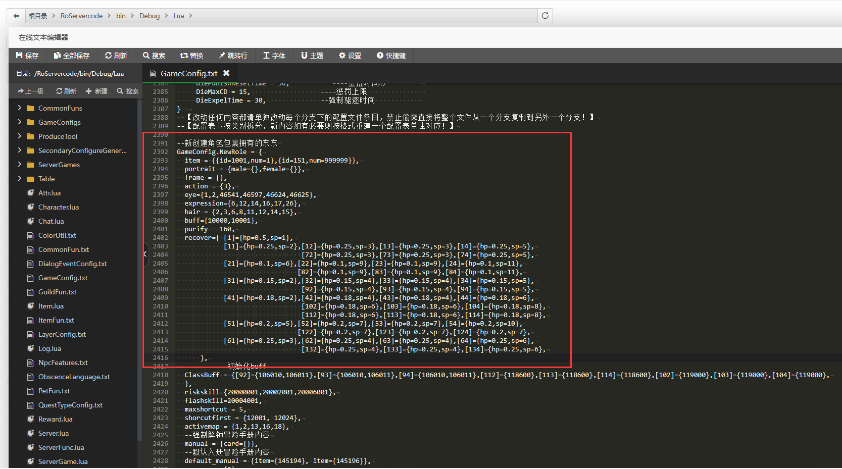Click the 刷新 (Refresh) toolbar button

pyautogui.click(x=116, y=55)
